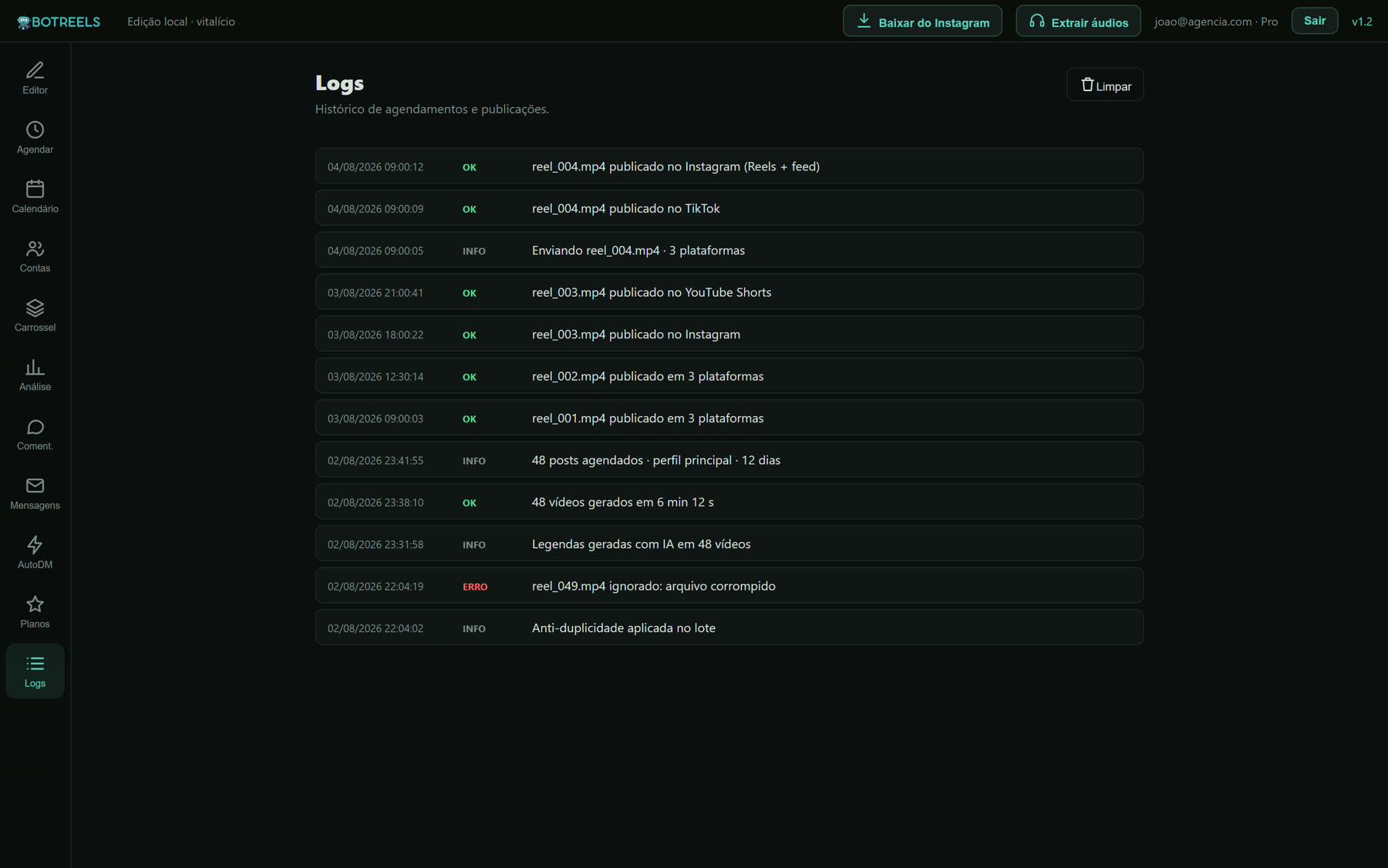Click the Sair logout button

click(x=1314, y=21)
